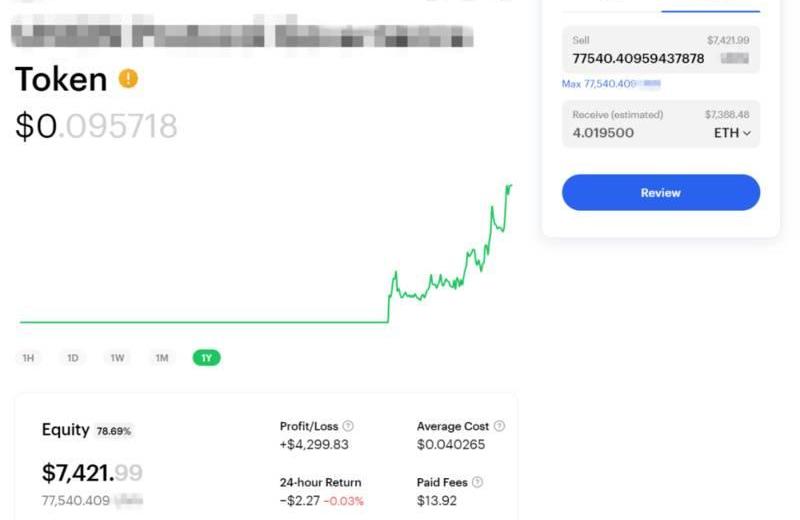800x520 pixels.
Task: Open the Profit/Loss help icon
Action: coord(348,426)
